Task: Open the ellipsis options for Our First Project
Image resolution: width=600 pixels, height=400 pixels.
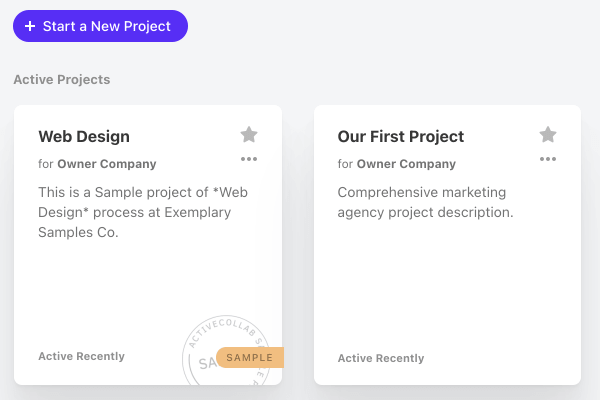Action: pos(548,159)
